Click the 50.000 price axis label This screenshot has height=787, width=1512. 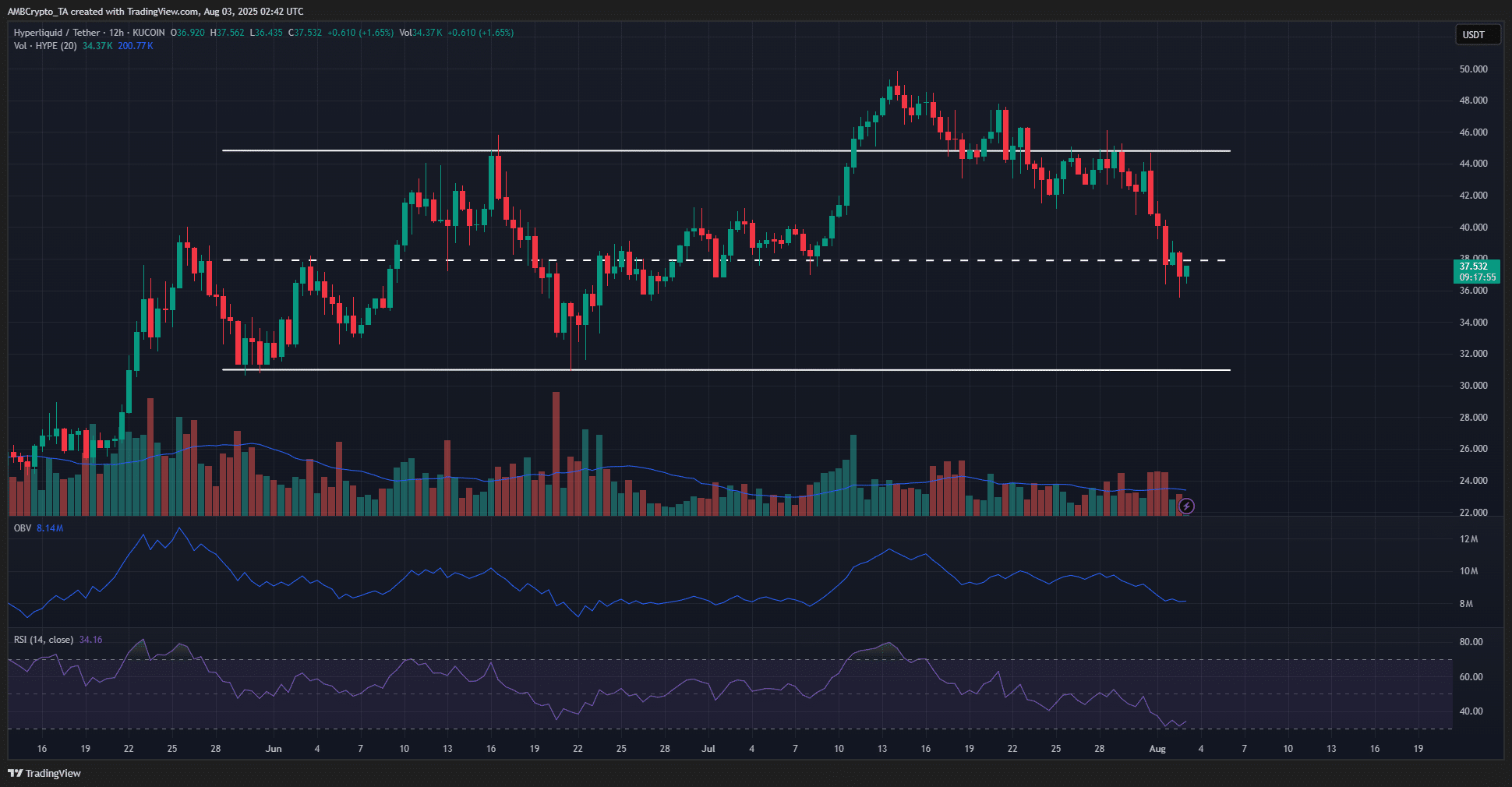[1473, 69]
